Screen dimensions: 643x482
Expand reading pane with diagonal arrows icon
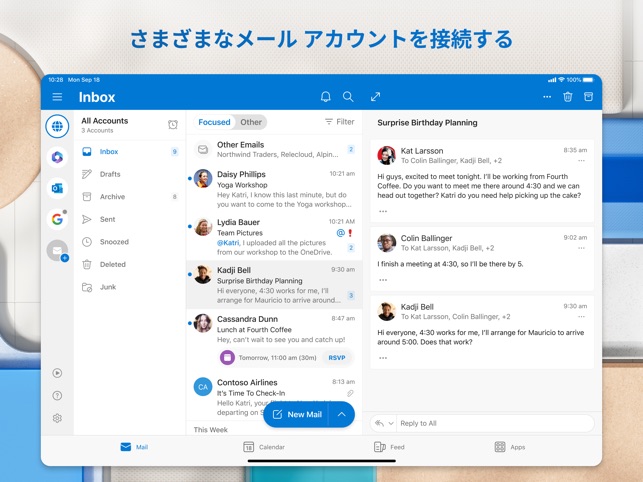pyautogui.click(x=375, y=96)
